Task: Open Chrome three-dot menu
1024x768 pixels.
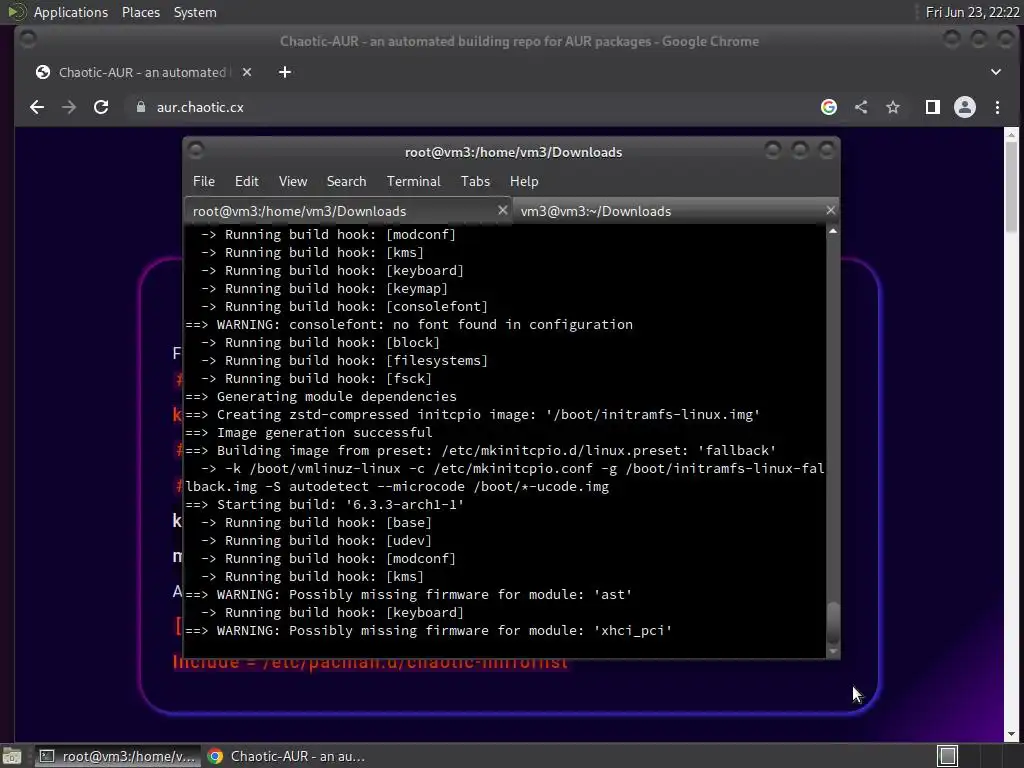Action: pyautogui.click(x=997, y=107)
